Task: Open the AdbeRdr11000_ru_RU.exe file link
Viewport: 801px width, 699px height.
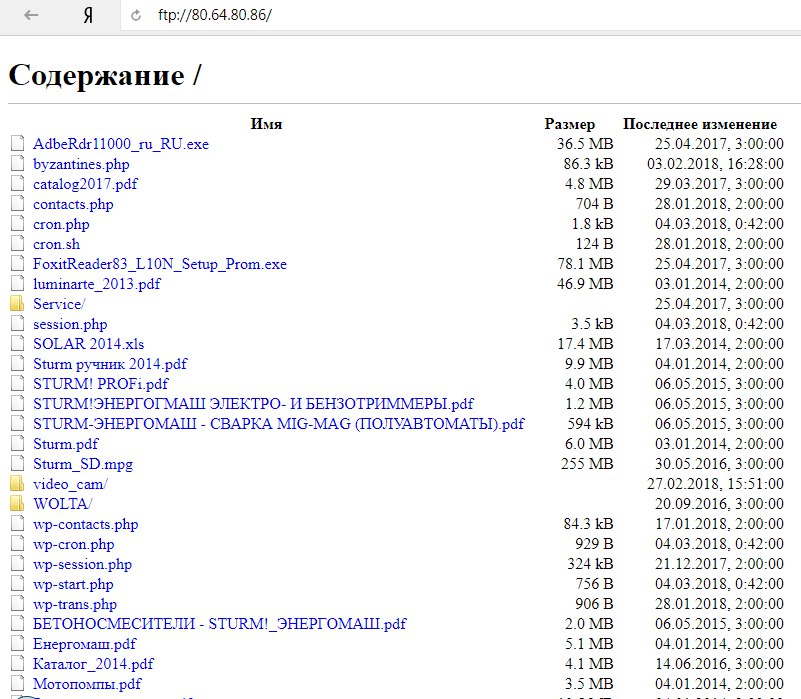Action: (x=120, y=144)
